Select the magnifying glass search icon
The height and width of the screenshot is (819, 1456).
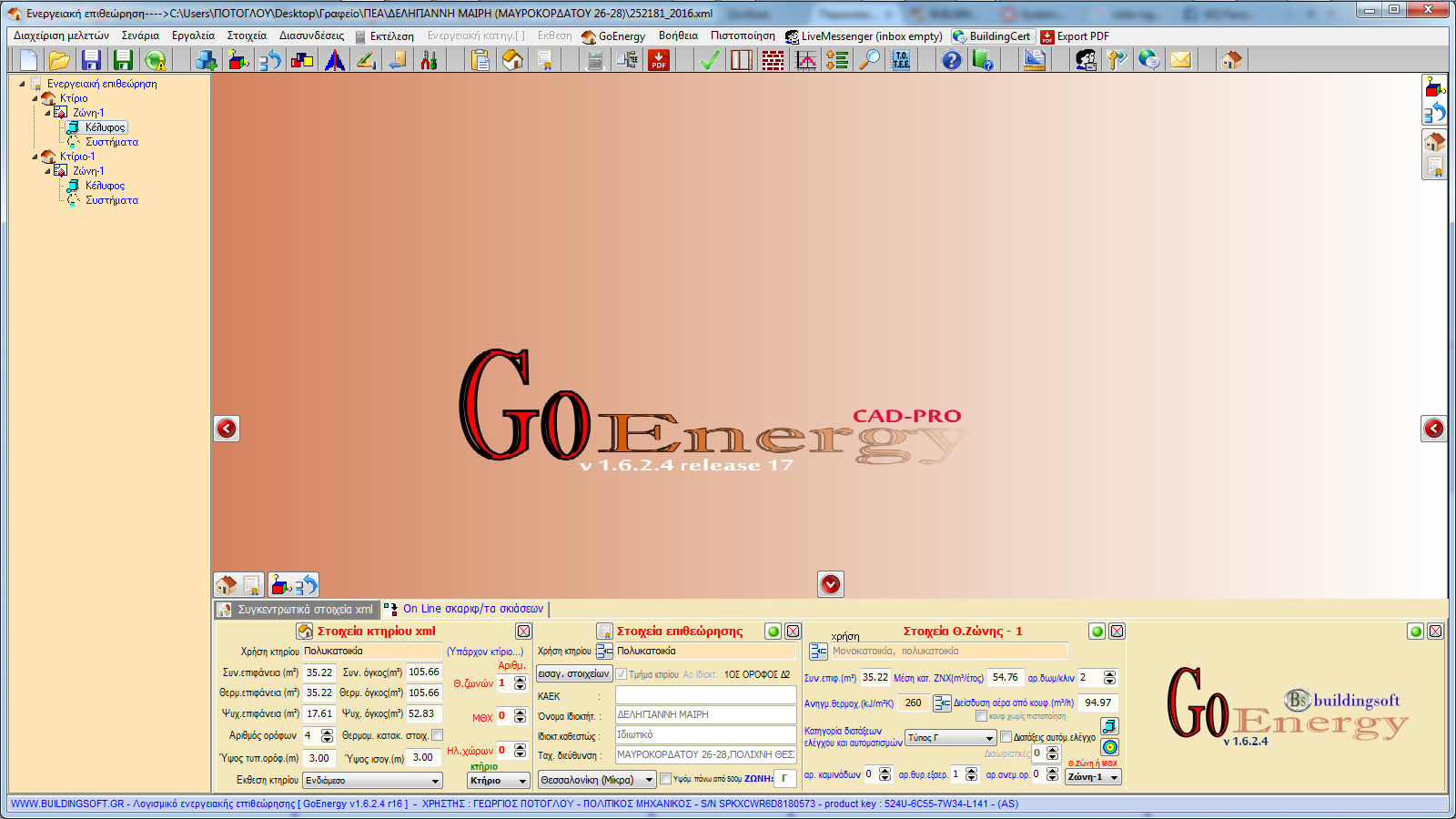[871, 60]
